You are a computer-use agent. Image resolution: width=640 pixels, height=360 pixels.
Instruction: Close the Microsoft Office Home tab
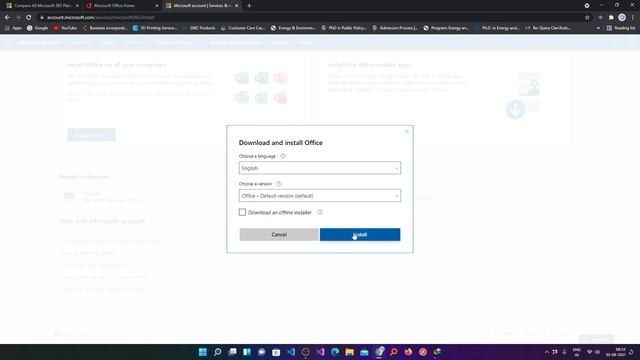(x=157, y=6)
